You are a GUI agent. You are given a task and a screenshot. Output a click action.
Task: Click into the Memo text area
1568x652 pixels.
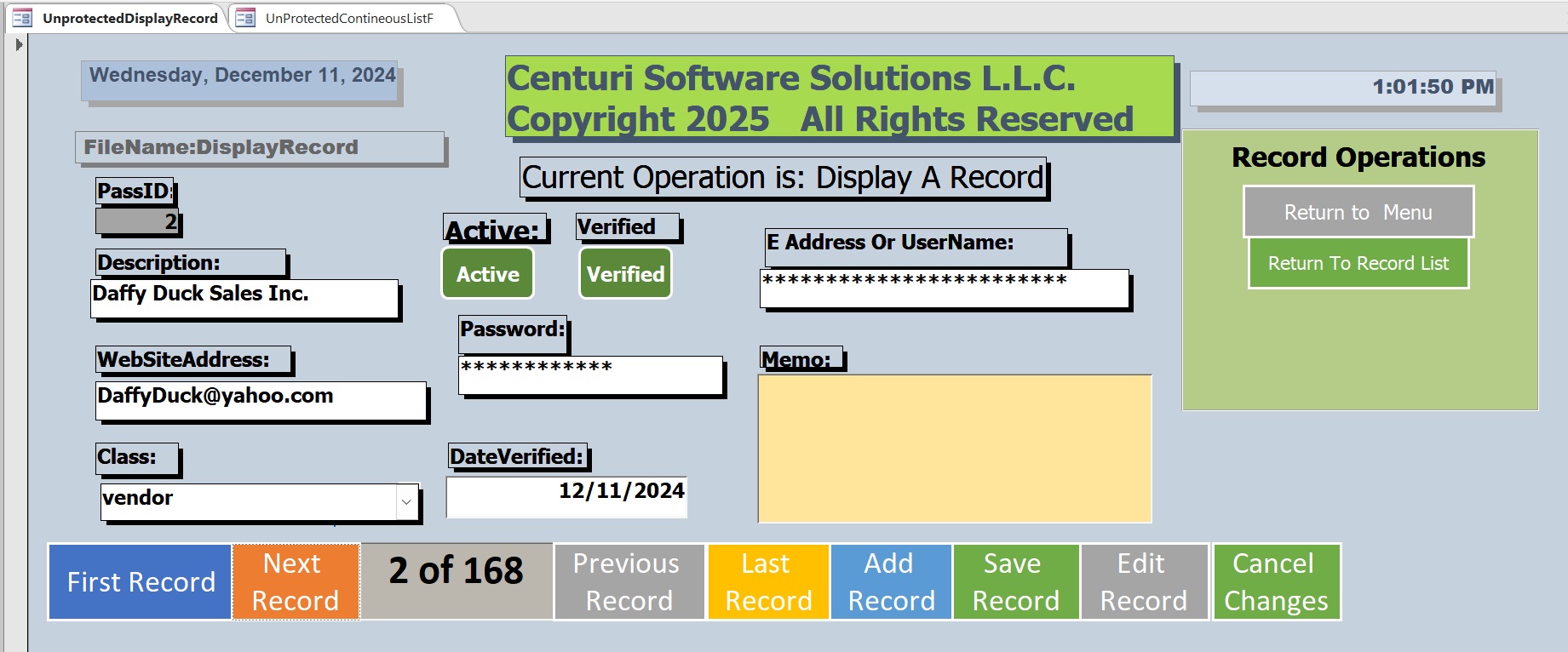[955, 449]
